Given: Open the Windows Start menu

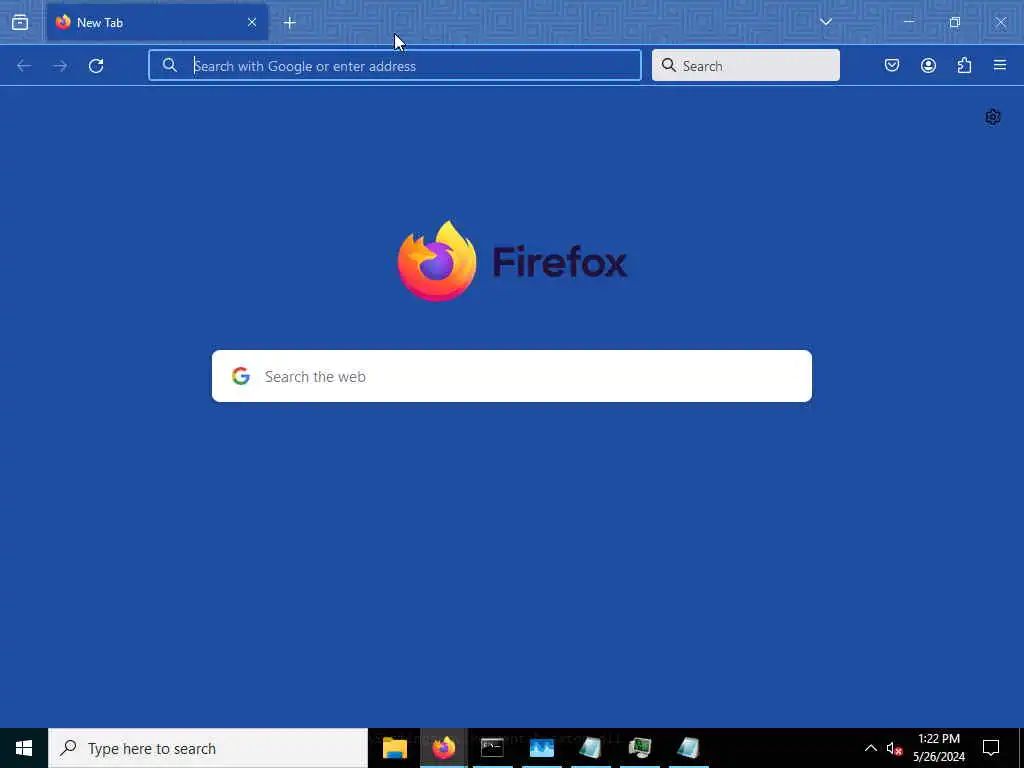Looking at the screenshot, I should pos(24,748).
